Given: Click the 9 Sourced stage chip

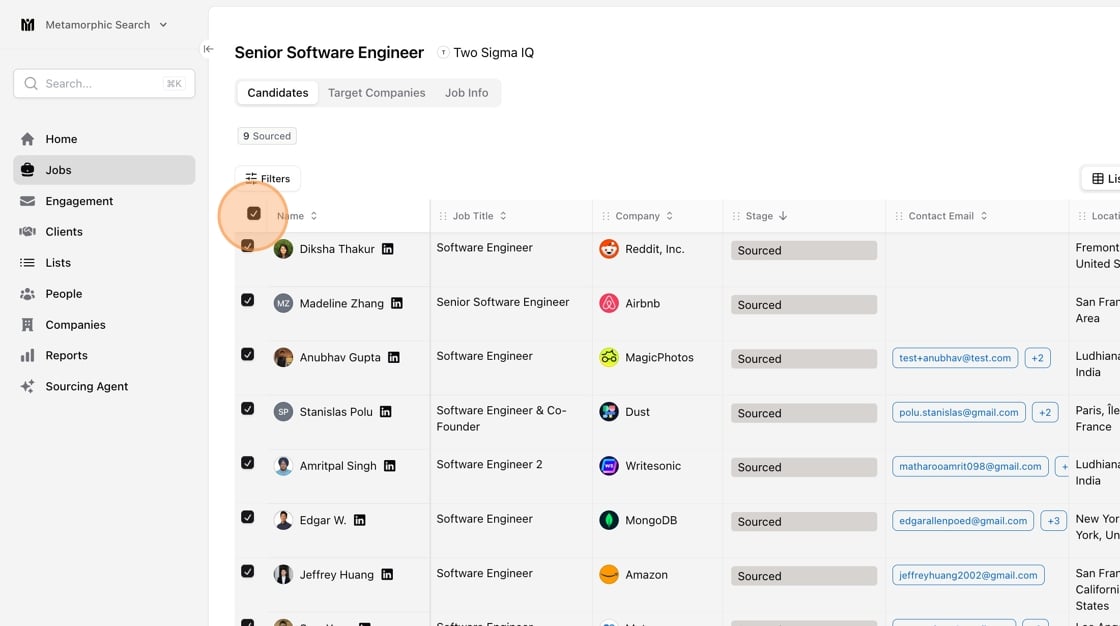Looking at the screenshot, I should tap(267, 136).
